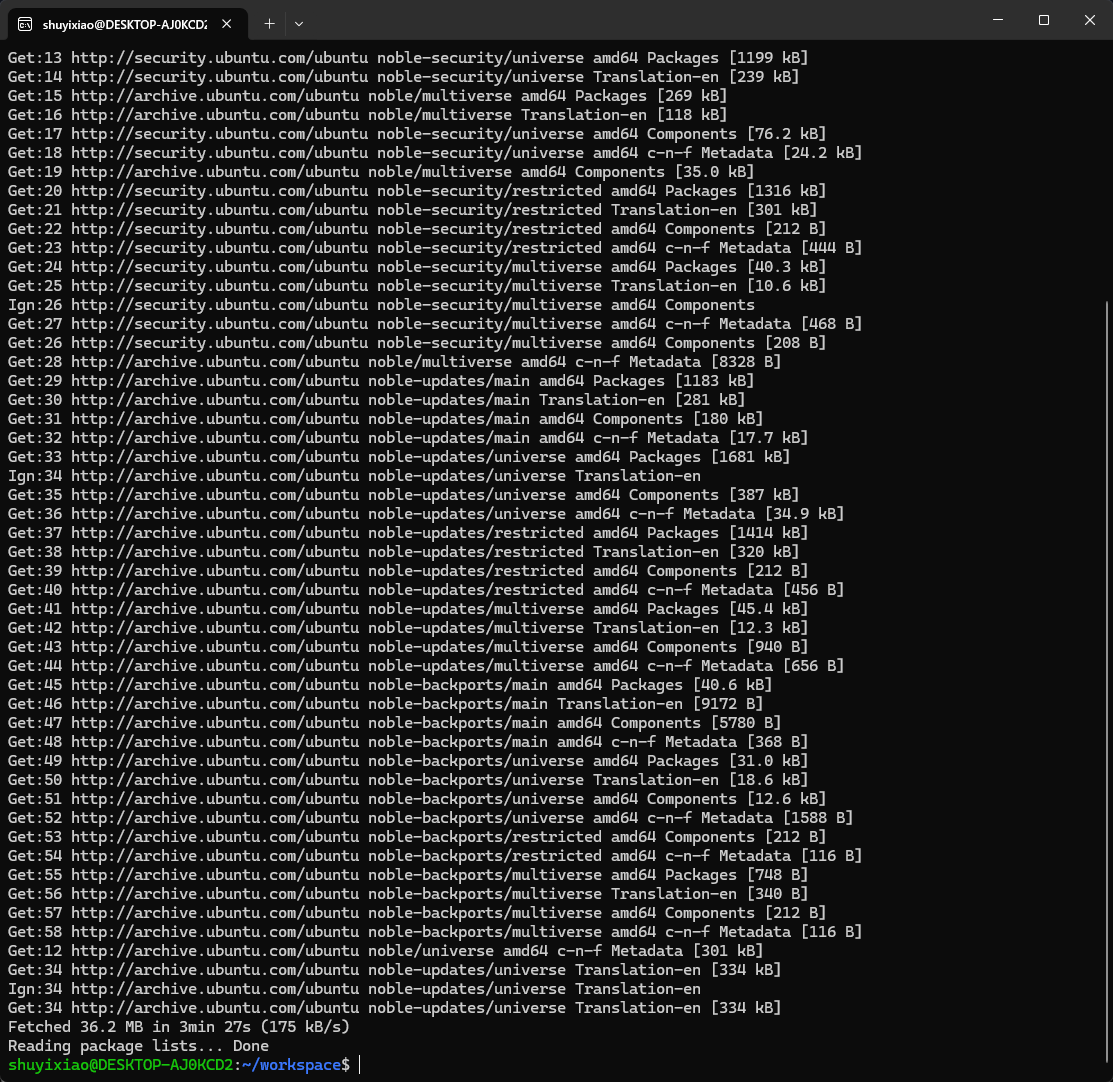The image size is (1113, 1082).
Task: Click the Get:55 multiverse Packages [748 B] line
Action: click(x=408, y=875)
